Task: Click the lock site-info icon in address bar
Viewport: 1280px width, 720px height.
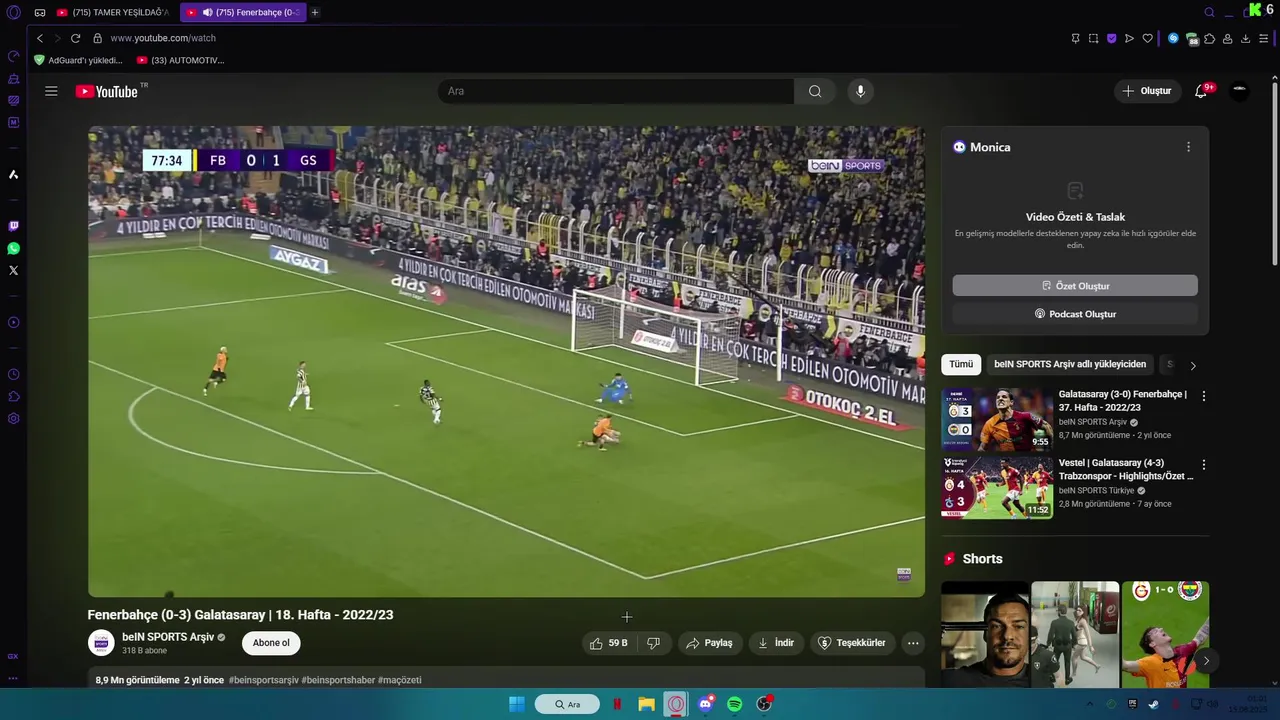Action: click(x=97, y=38)
